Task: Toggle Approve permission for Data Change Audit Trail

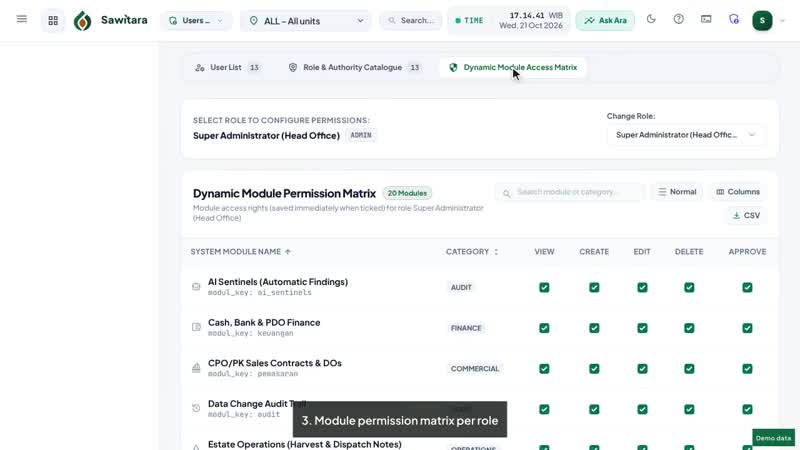Action: [x=747, y=409]
